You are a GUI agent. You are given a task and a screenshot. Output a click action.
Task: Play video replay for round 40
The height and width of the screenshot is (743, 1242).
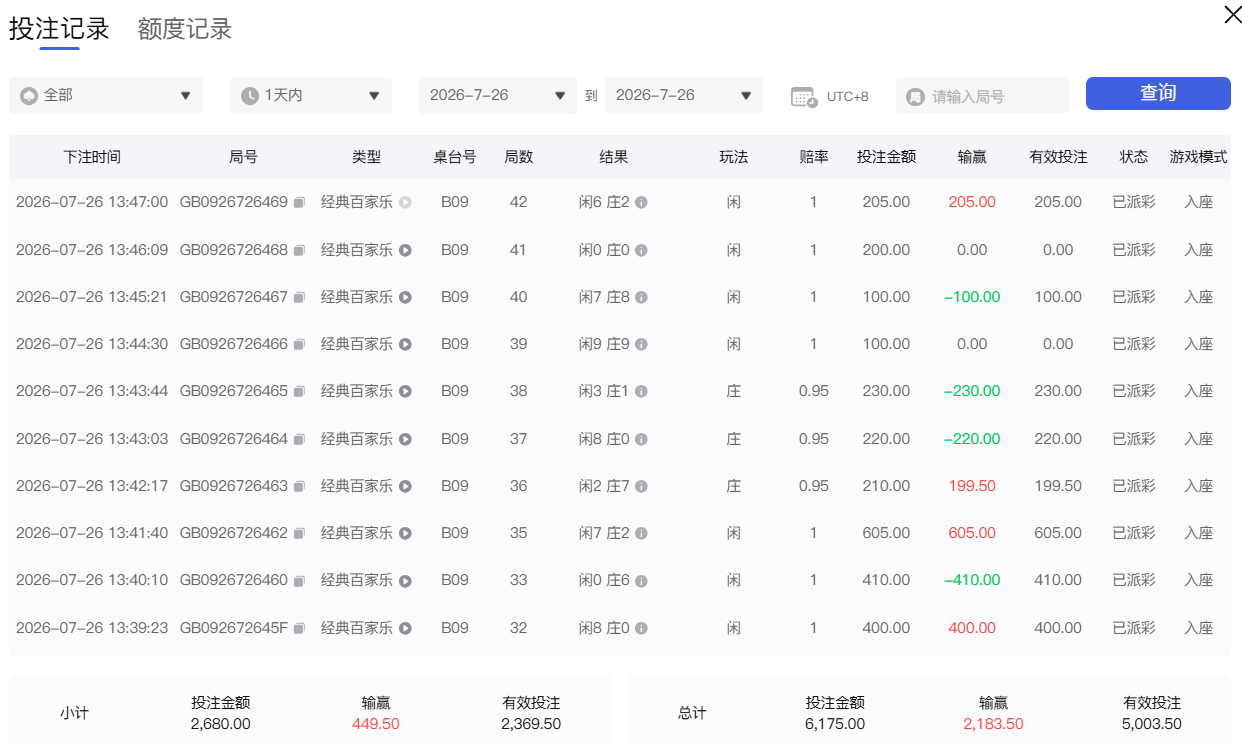[405, 298]
